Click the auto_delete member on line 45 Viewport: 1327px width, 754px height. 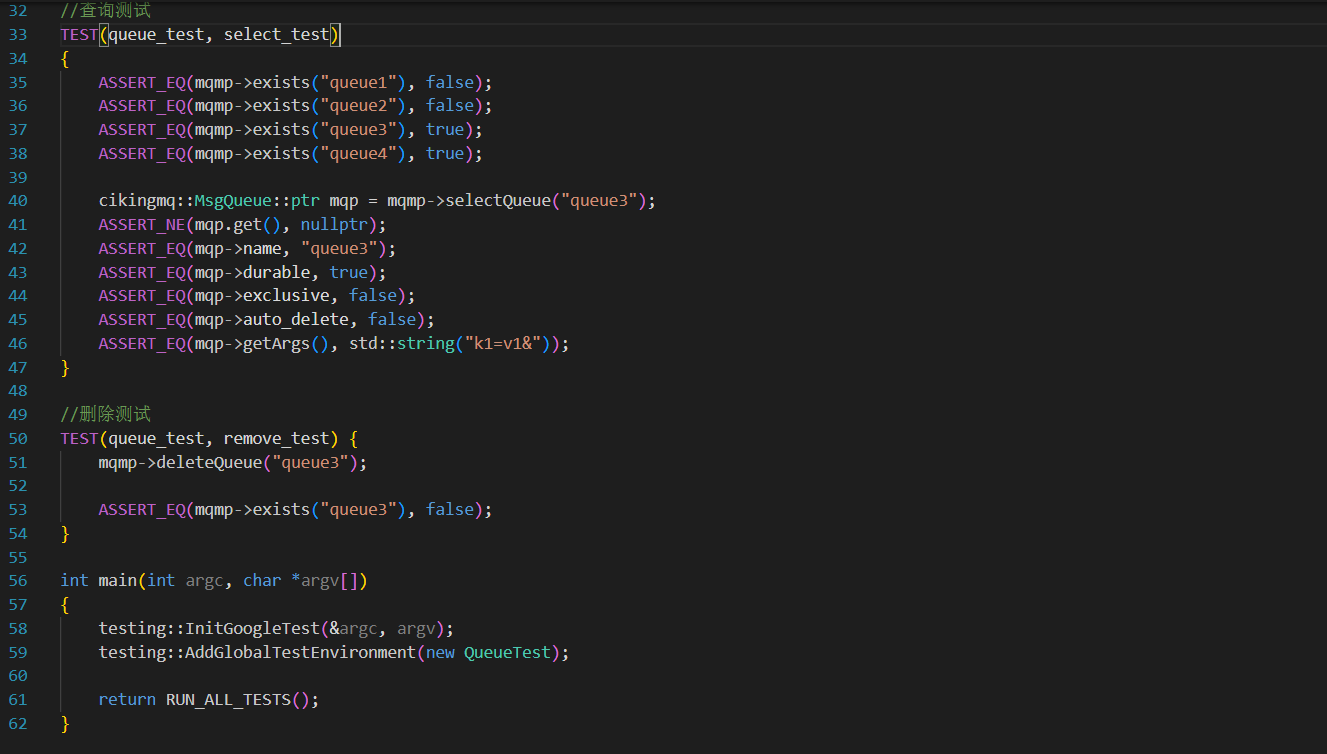pos(296,319)
